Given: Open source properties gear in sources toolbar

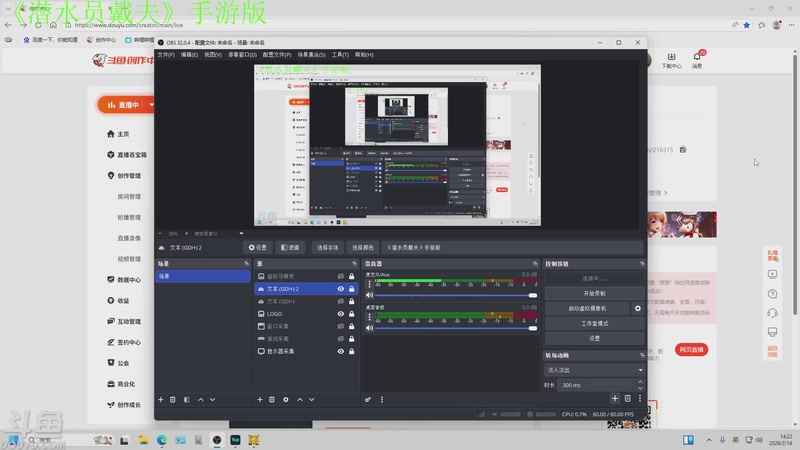Looking at the screenshot, I should 286,399.
